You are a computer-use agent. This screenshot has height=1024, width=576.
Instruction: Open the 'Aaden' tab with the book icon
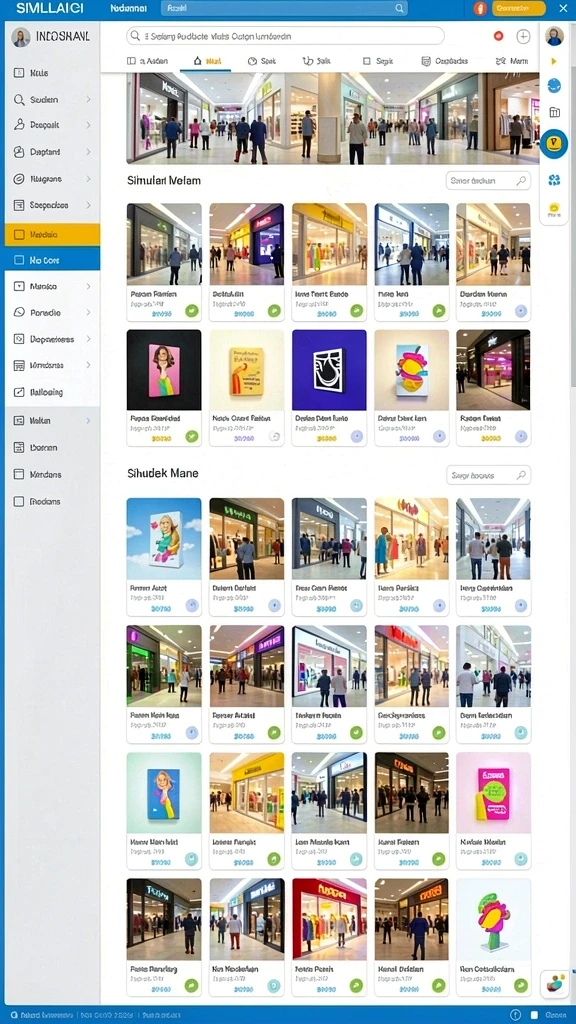pos(148,61)
